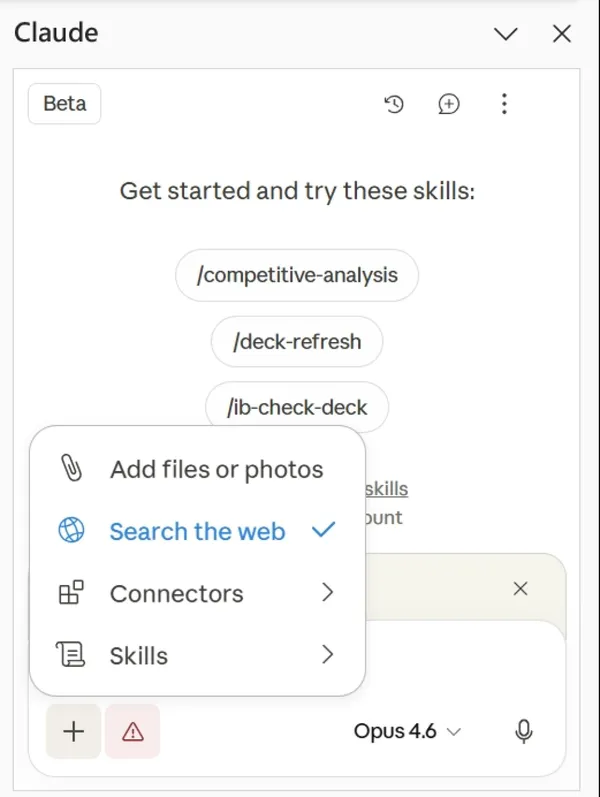Collapse the Claude panel with the chevron
Viewport: 600px width, 797px height.
[x=506, y=34]
